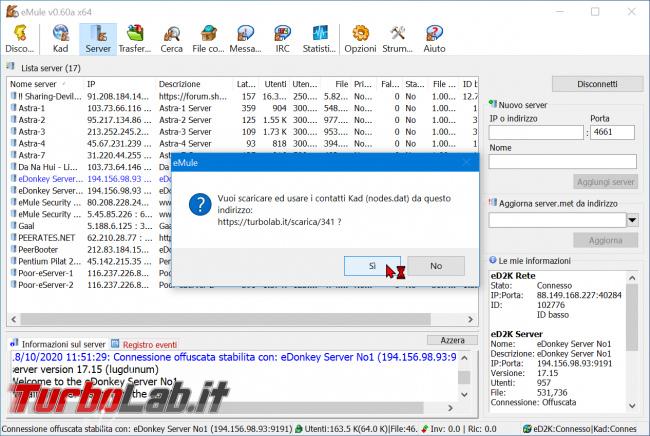Sort by Nome server column header
The image size is (650, 436).
pos(45,84)
